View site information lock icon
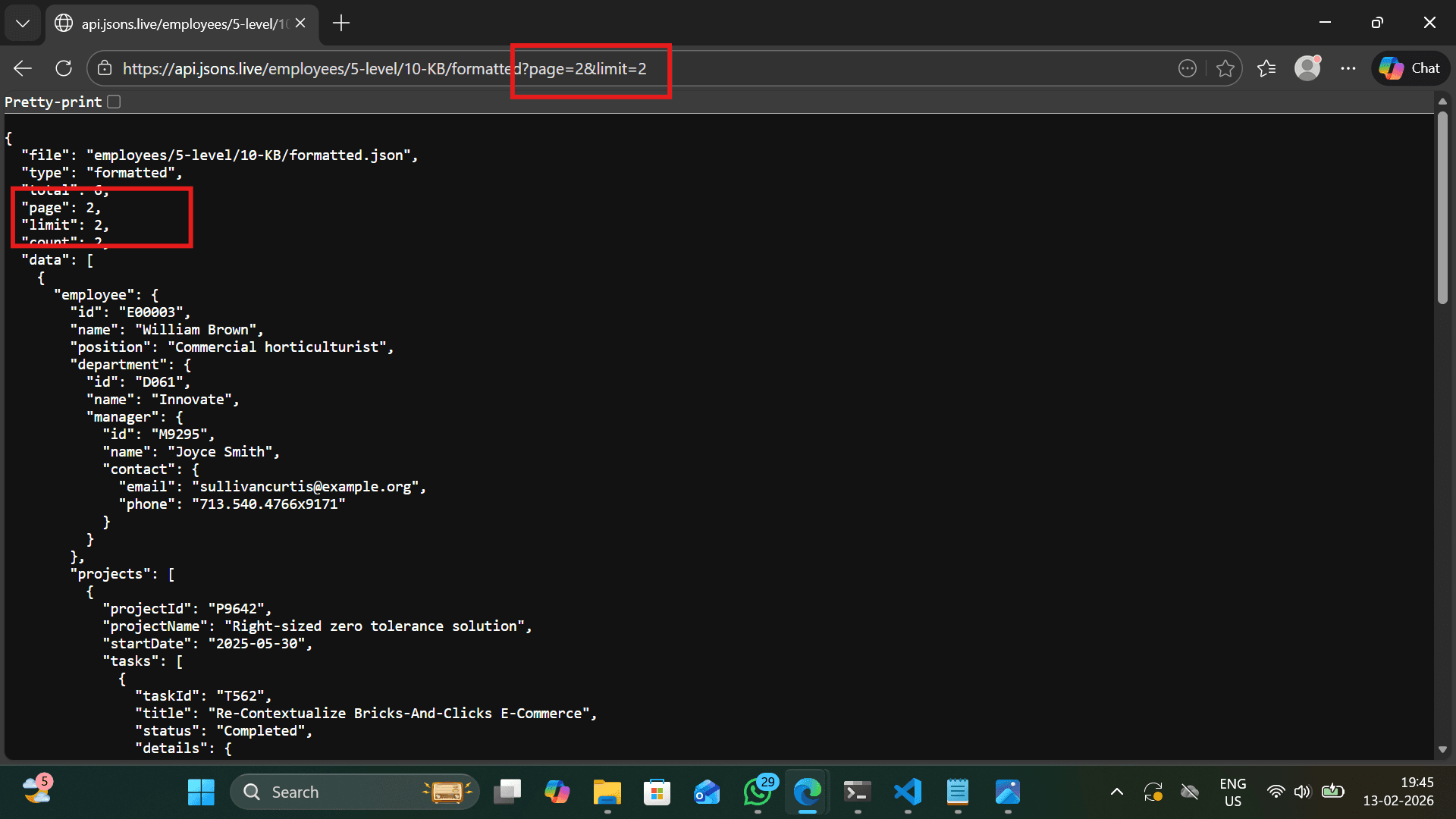Screen dimensions: 1456x819 (x=106, y=68)
